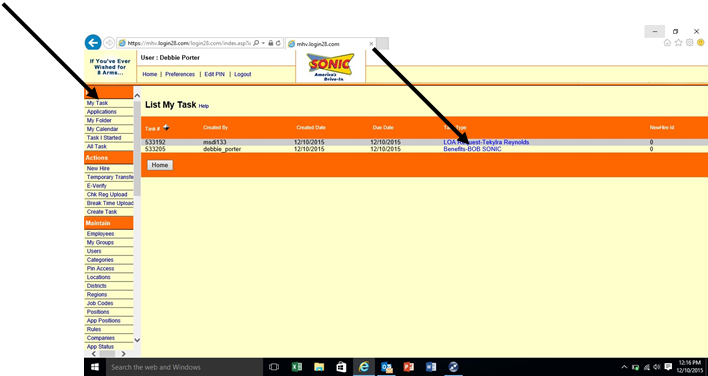Click the sort icon next to Task #
The width and height of the screenshot is (708, 376).
click(166, 128)
